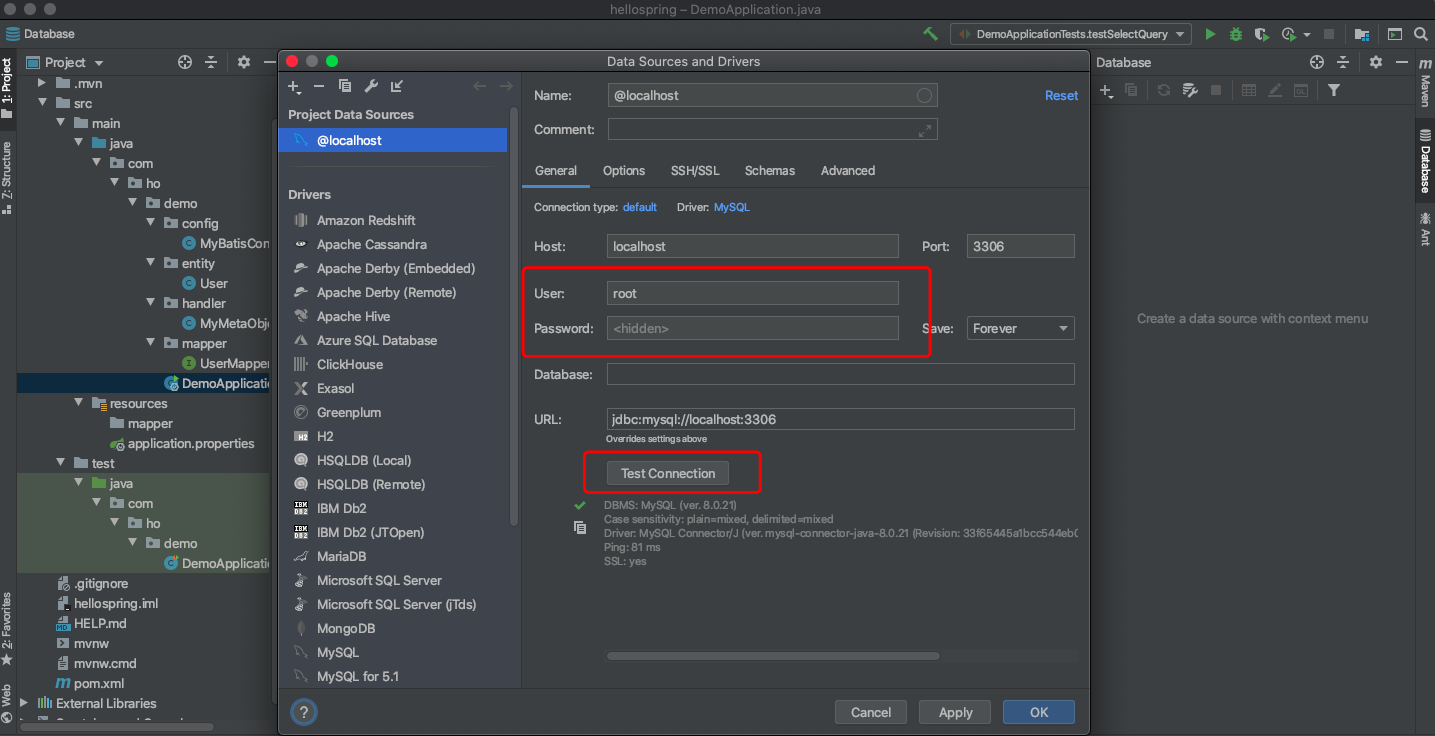Click the Project Structure icon in main toolbar
This screenshot has width=1435, height=736.
tap(1362, 34)
